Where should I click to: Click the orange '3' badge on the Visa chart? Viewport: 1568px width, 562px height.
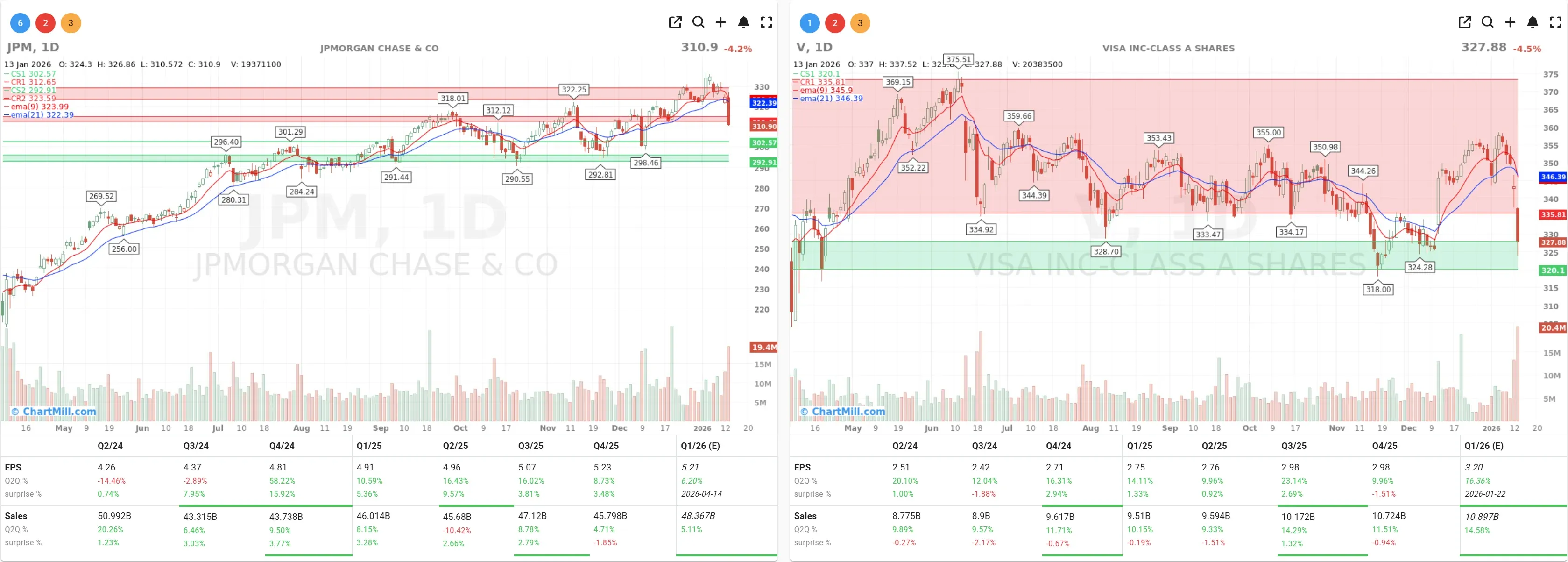click(860, 22)
